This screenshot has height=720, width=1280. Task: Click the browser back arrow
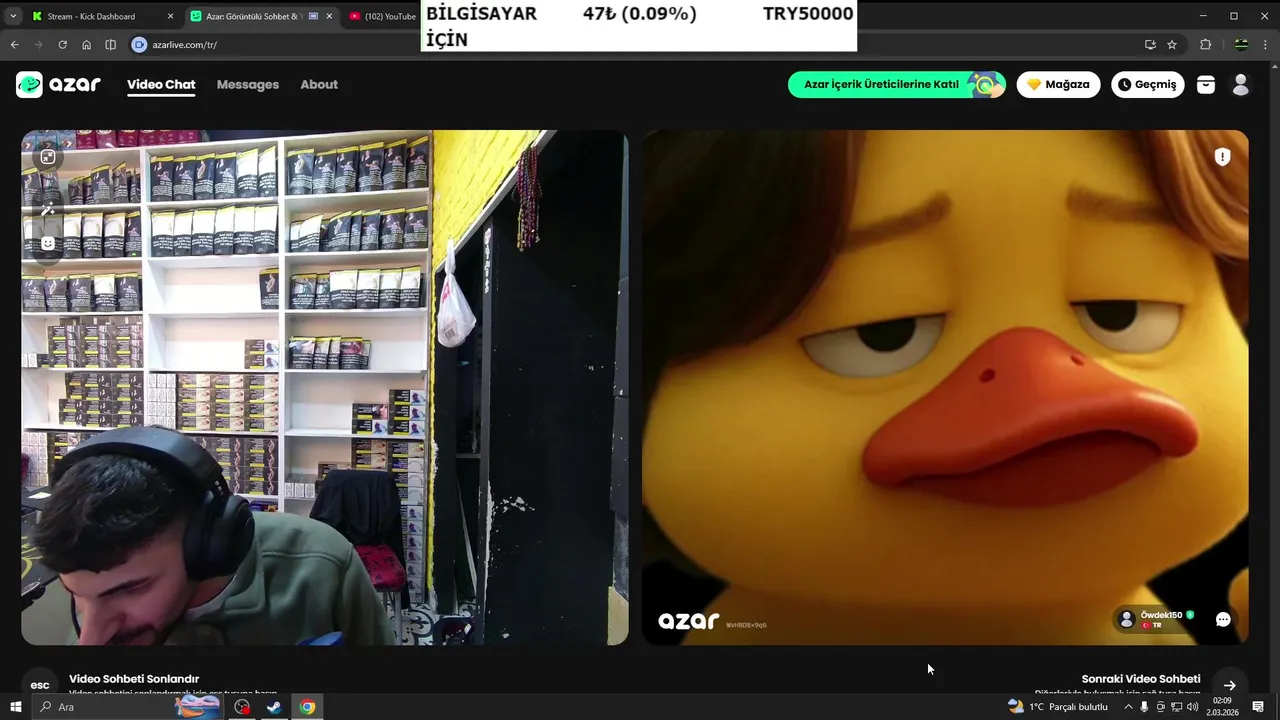[x=14, y=45]
